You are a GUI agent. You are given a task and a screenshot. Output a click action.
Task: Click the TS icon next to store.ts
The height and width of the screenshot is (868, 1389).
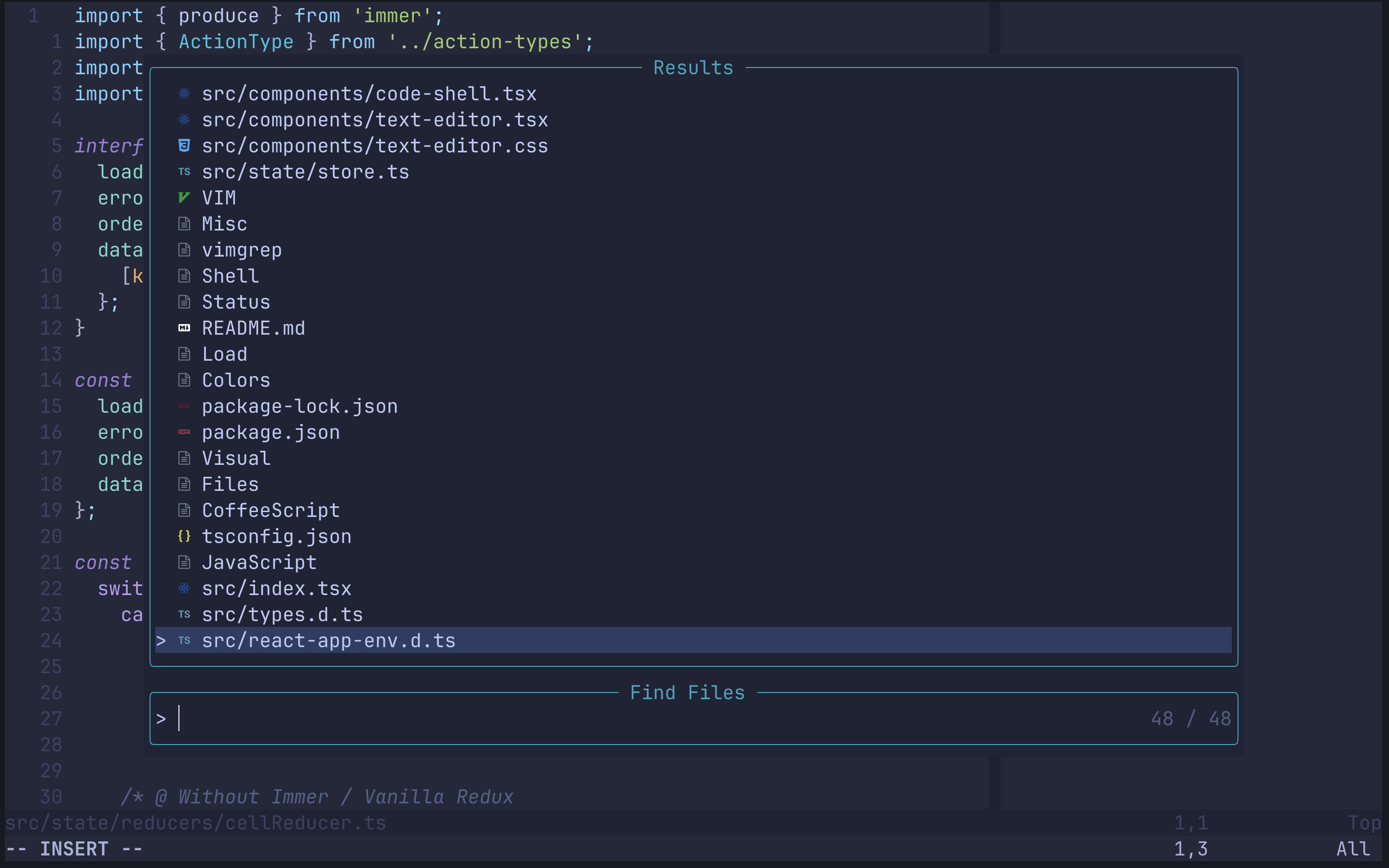[x=184, y=172]
